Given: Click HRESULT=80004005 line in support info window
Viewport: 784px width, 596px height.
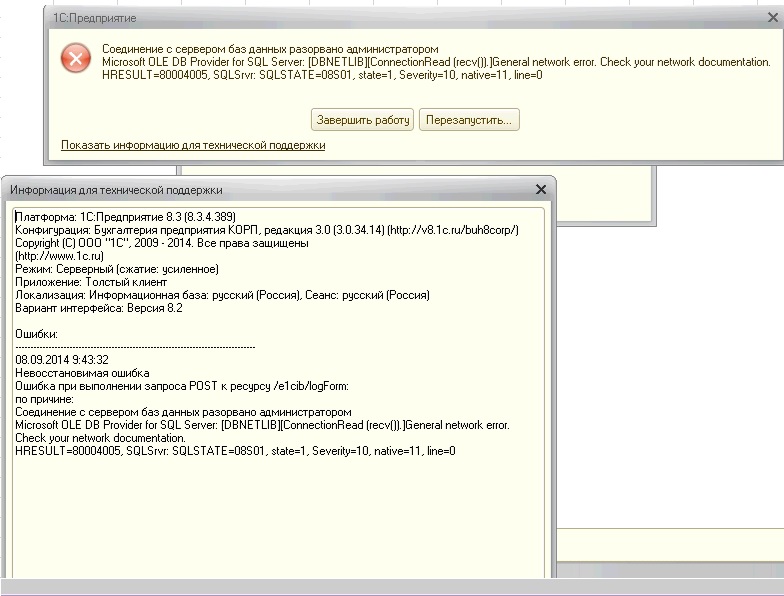Looking at the screenshot, I should [x=236, y=450].
